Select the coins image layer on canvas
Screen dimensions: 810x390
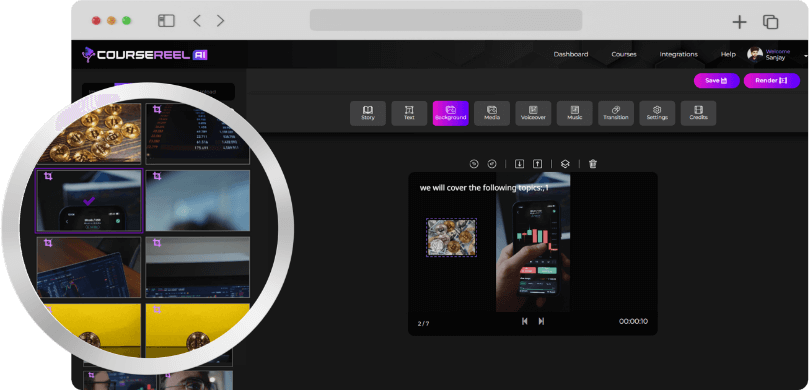pos(451,238)
